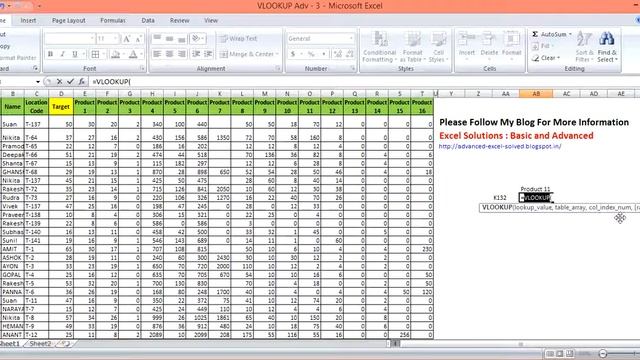
Task: Click Bottom Align icon
Action: 182,39
